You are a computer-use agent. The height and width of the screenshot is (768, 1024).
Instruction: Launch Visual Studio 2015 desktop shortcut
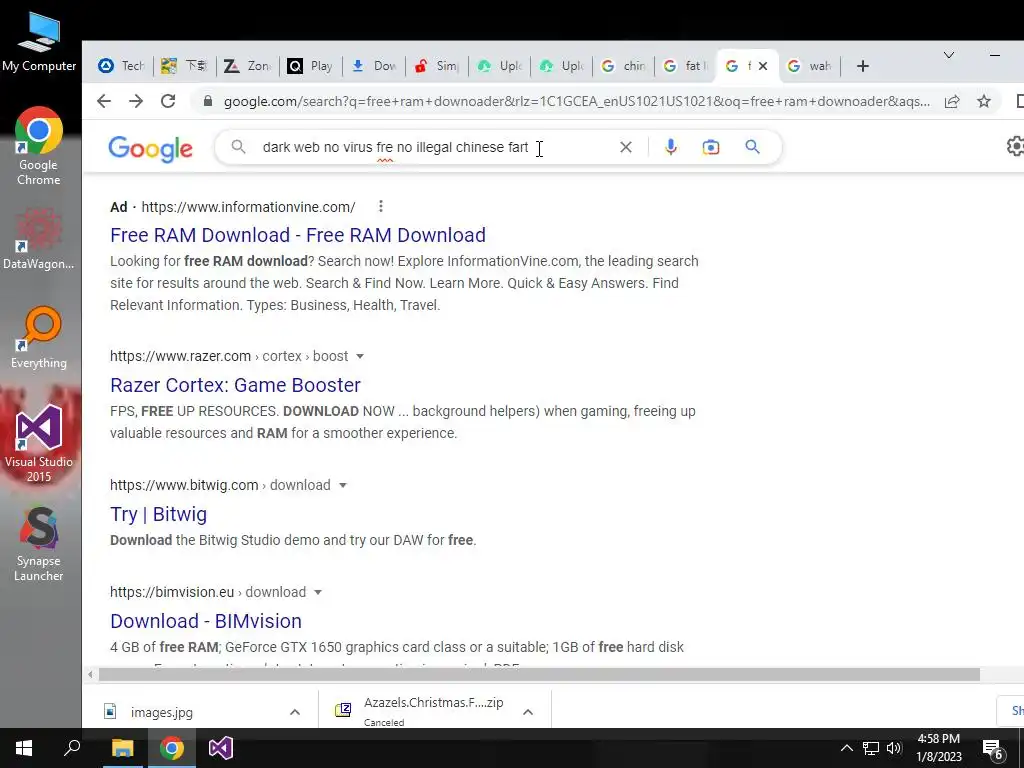point(39,443)
